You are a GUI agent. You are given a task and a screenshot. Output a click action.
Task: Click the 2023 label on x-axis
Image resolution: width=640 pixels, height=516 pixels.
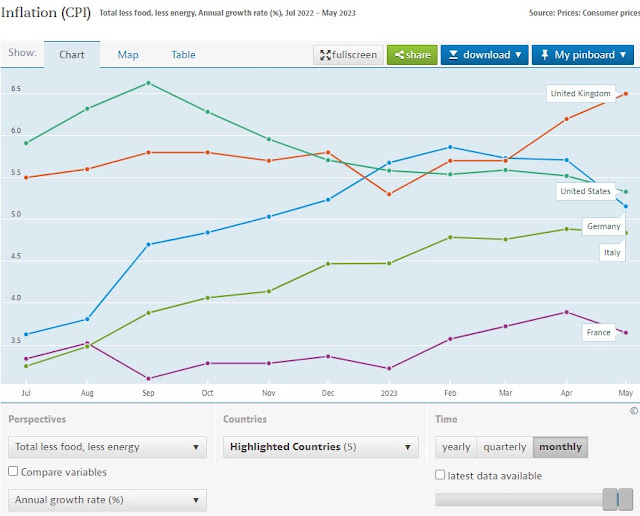389,393
